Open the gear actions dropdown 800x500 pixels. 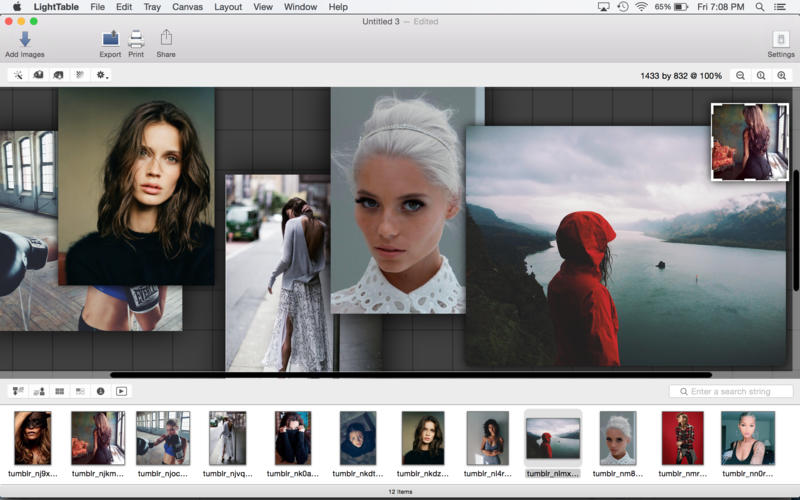(x=102, y=75)
